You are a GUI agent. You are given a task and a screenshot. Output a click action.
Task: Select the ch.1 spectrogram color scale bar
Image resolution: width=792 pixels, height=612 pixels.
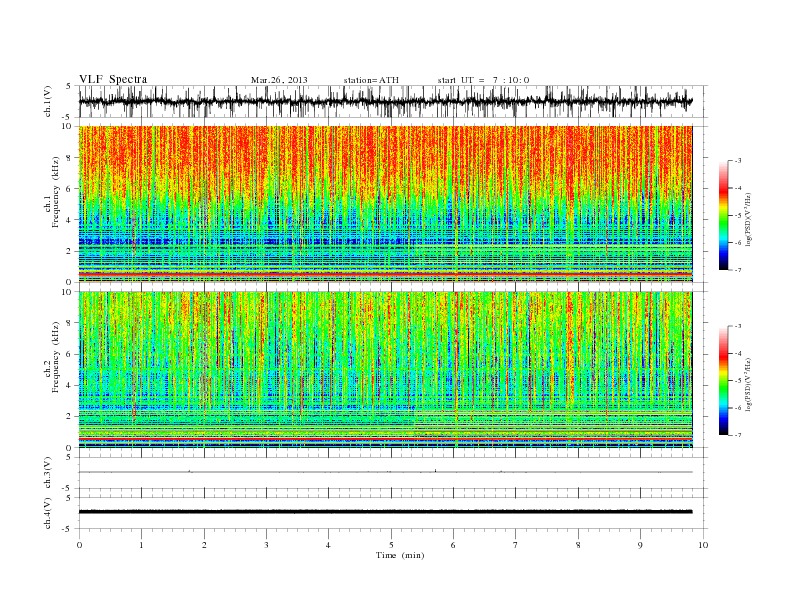pyautogui.click(x=723, y=215)
